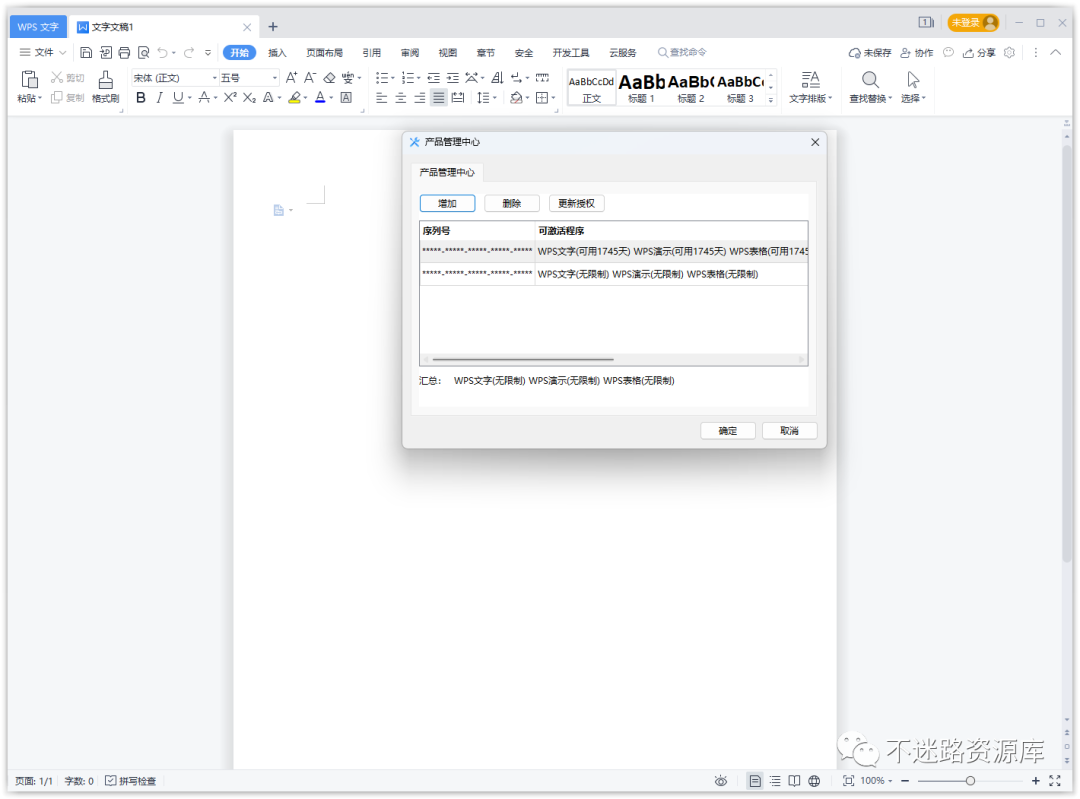This screenshot has height=799, width=1080.
Task: Confirm with the 确定 button
Action: [728, 430]
